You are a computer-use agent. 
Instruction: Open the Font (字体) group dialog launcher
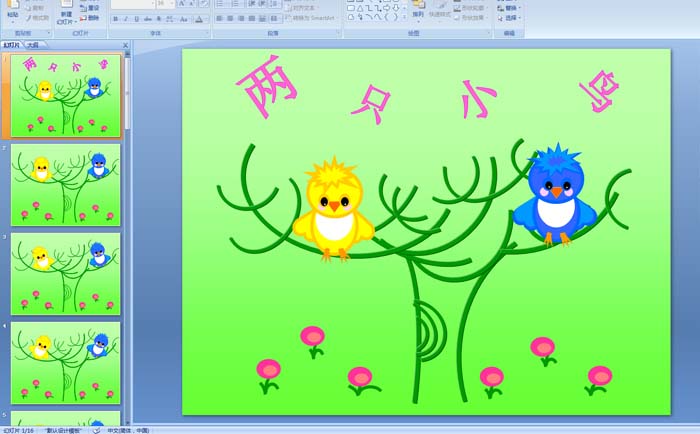(x=207, y=33)
